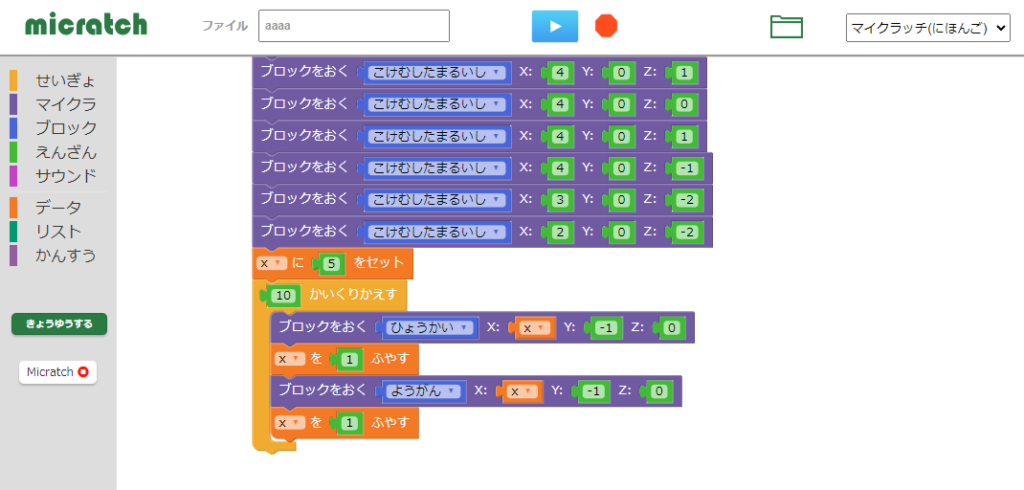This screenshot has width=1024, height=490.
Task: Open こけむしたまるいし dropdown in X 2 row
Action: pos(437,232)
